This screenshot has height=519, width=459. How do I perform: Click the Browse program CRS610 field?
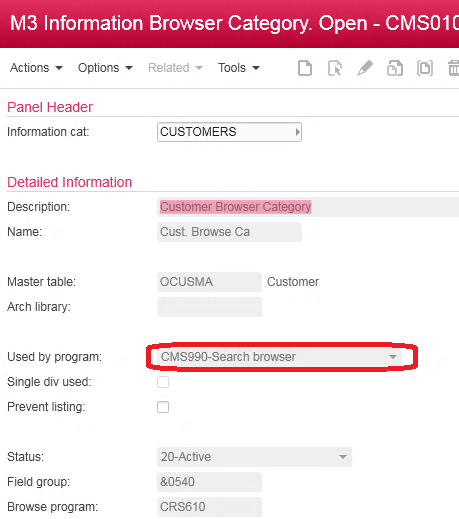click(209, 507)
